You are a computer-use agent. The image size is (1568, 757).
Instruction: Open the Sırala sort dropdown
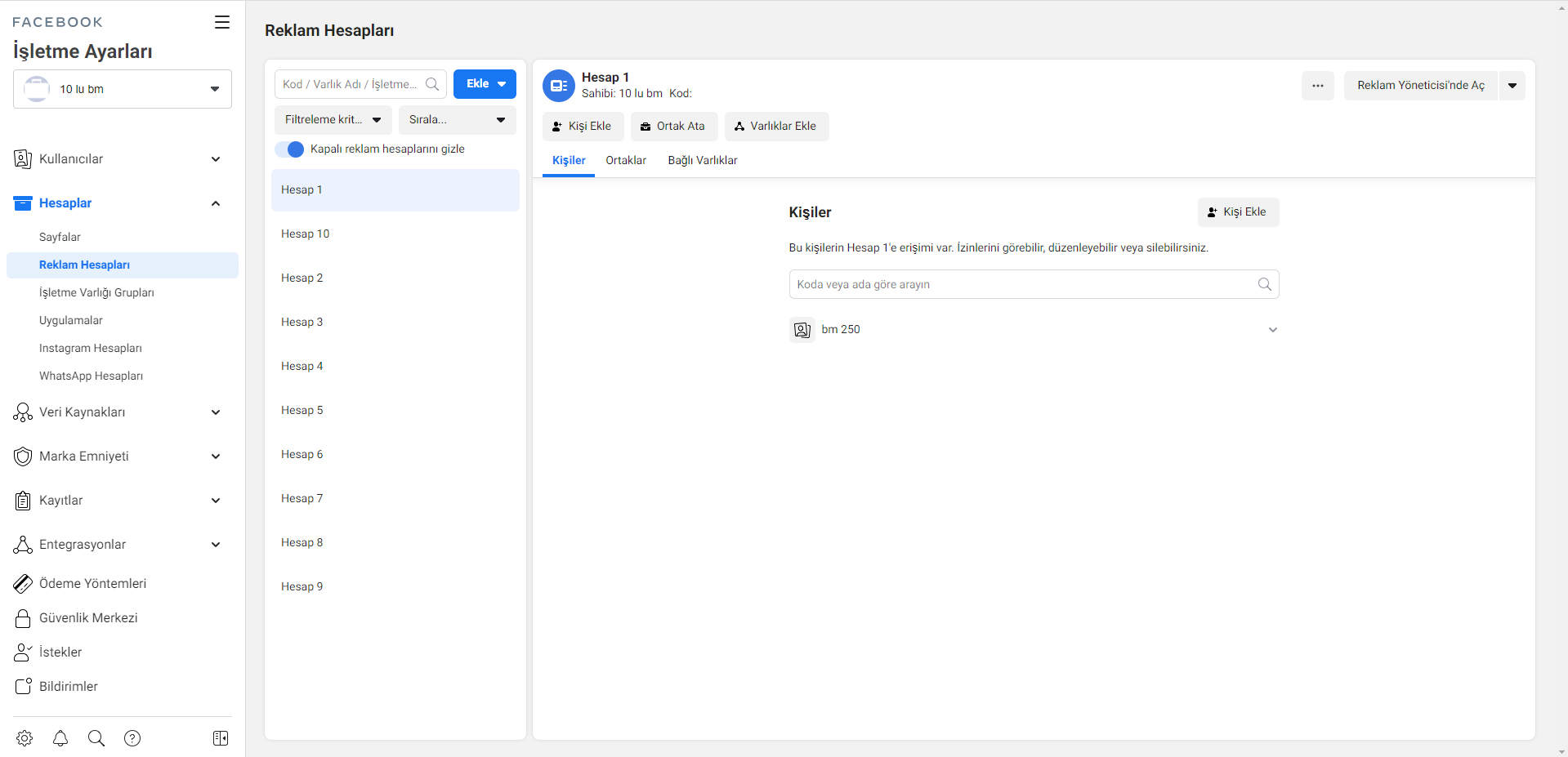click(458, 120)
